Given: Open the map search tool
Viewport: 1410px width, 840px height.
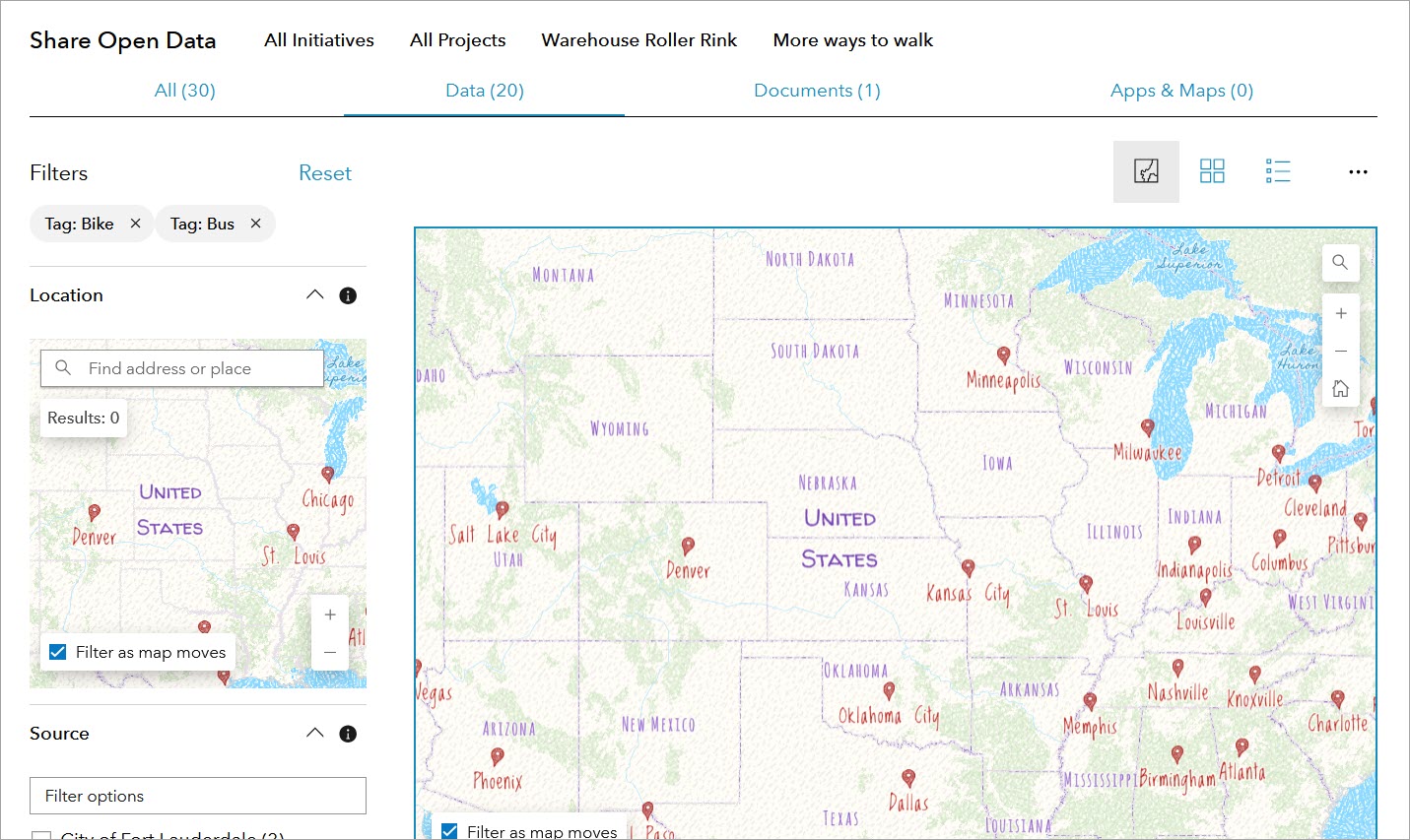Looking at the screenshot, I should click(1340, 262).
